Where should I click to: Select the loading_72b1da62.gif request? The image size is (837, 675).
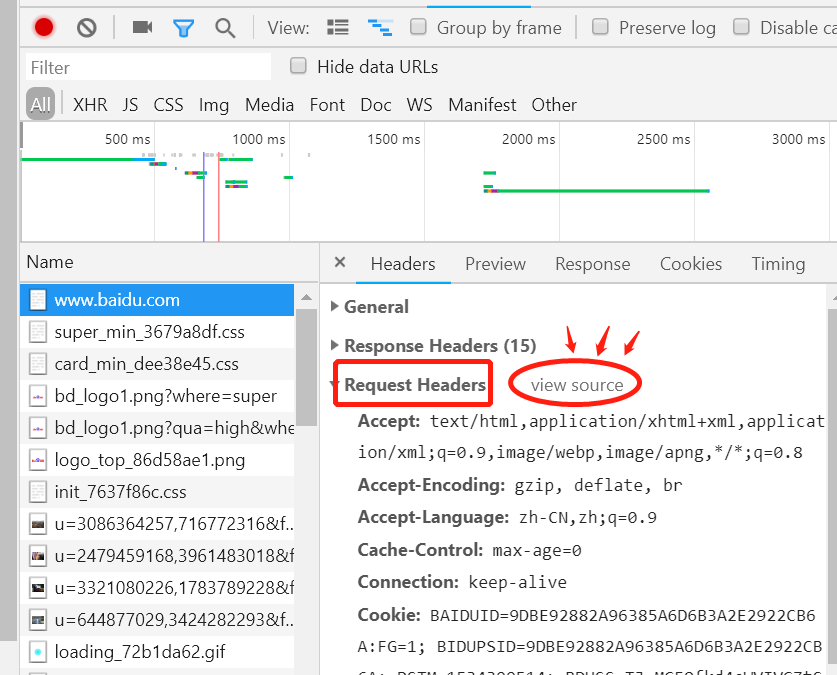point(138,652)
